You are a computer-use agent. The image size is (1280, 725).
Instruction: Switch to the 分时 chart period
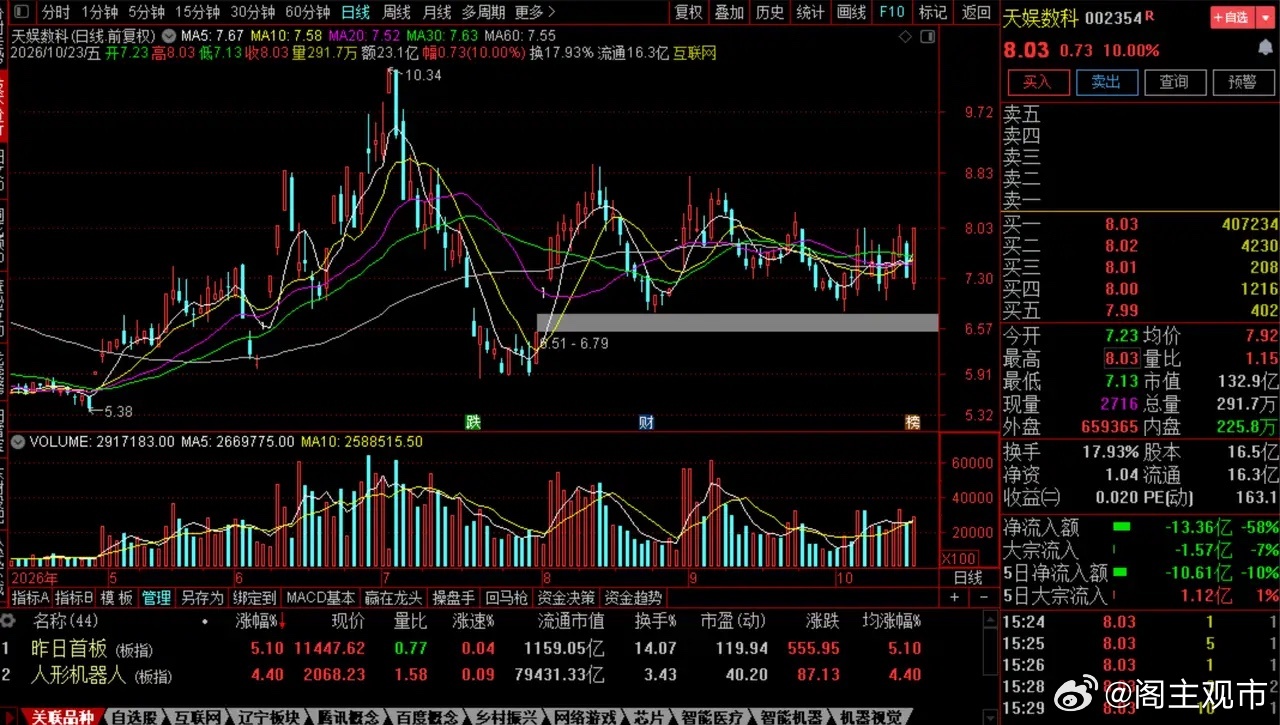tap(56, 12)
